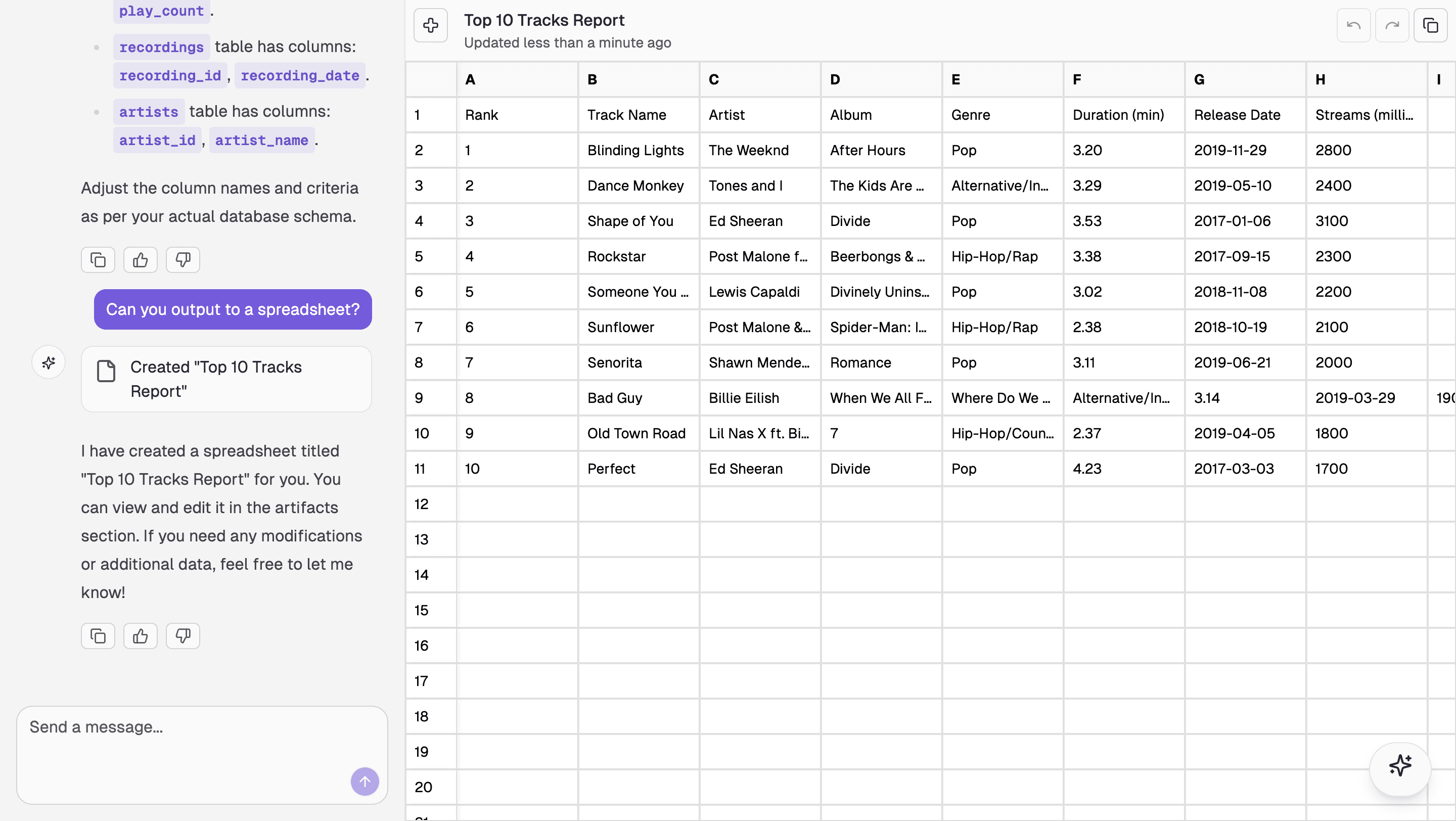This screenshot has height=821, width=1456.
Task: Give thumbs up to the first response
Action: coord(140,260)
